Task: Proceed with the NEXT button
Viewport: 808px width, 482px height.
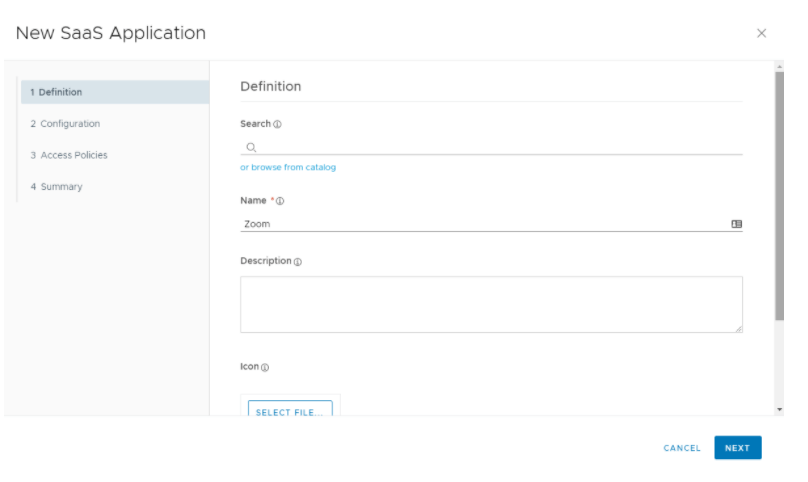Action: pos(737,448)
